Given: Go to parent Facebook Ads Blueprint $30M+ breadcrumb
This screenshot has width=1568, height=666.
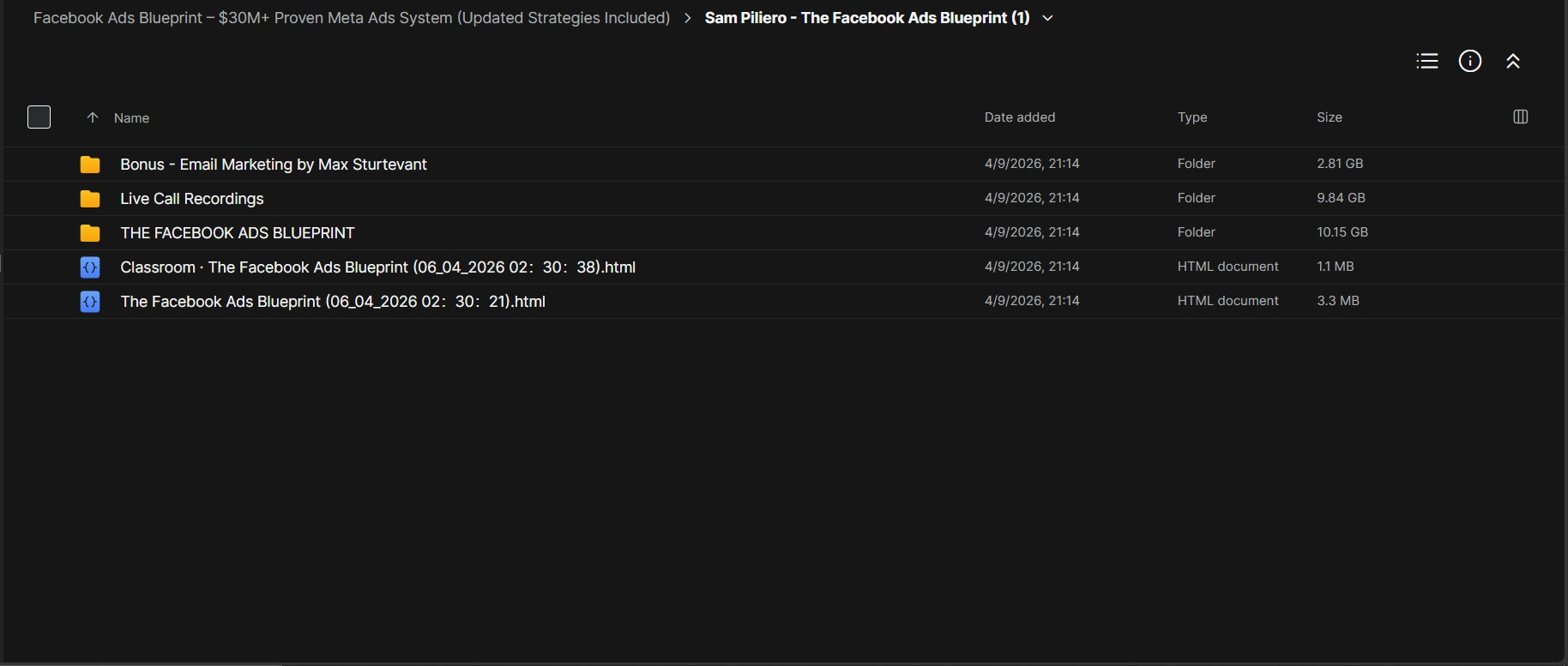Looking at the screenshot, I should [x=352, y=18].
